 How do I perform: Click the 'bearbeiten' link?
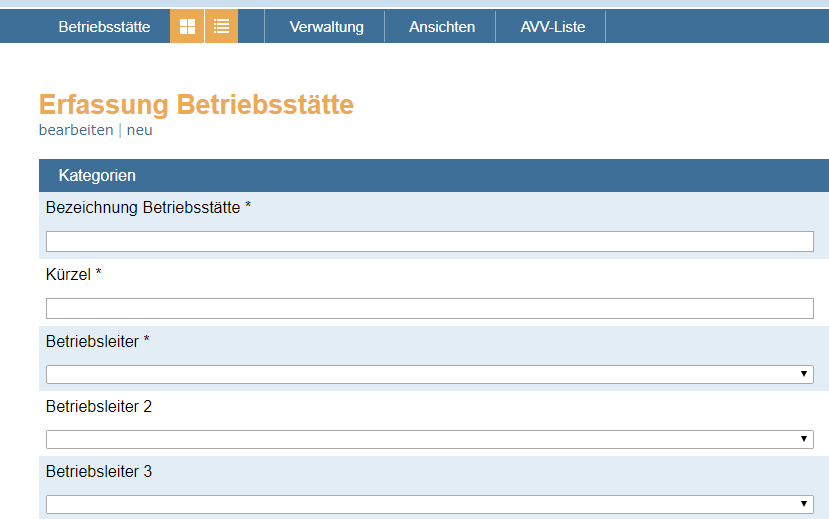pos(76,130)
